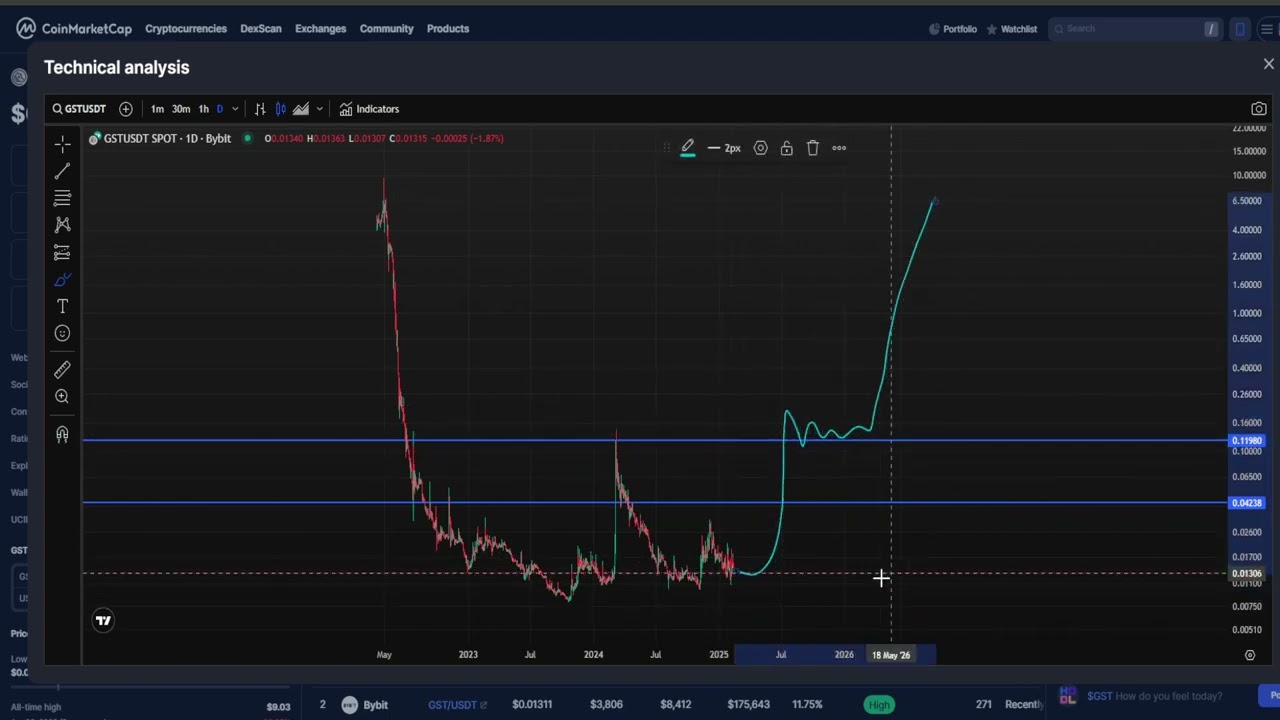Image resolution: width=1280 pixels, height=720 pixels.
Task: Delete the selected drawing with trash icon
Action: [813, 148]
